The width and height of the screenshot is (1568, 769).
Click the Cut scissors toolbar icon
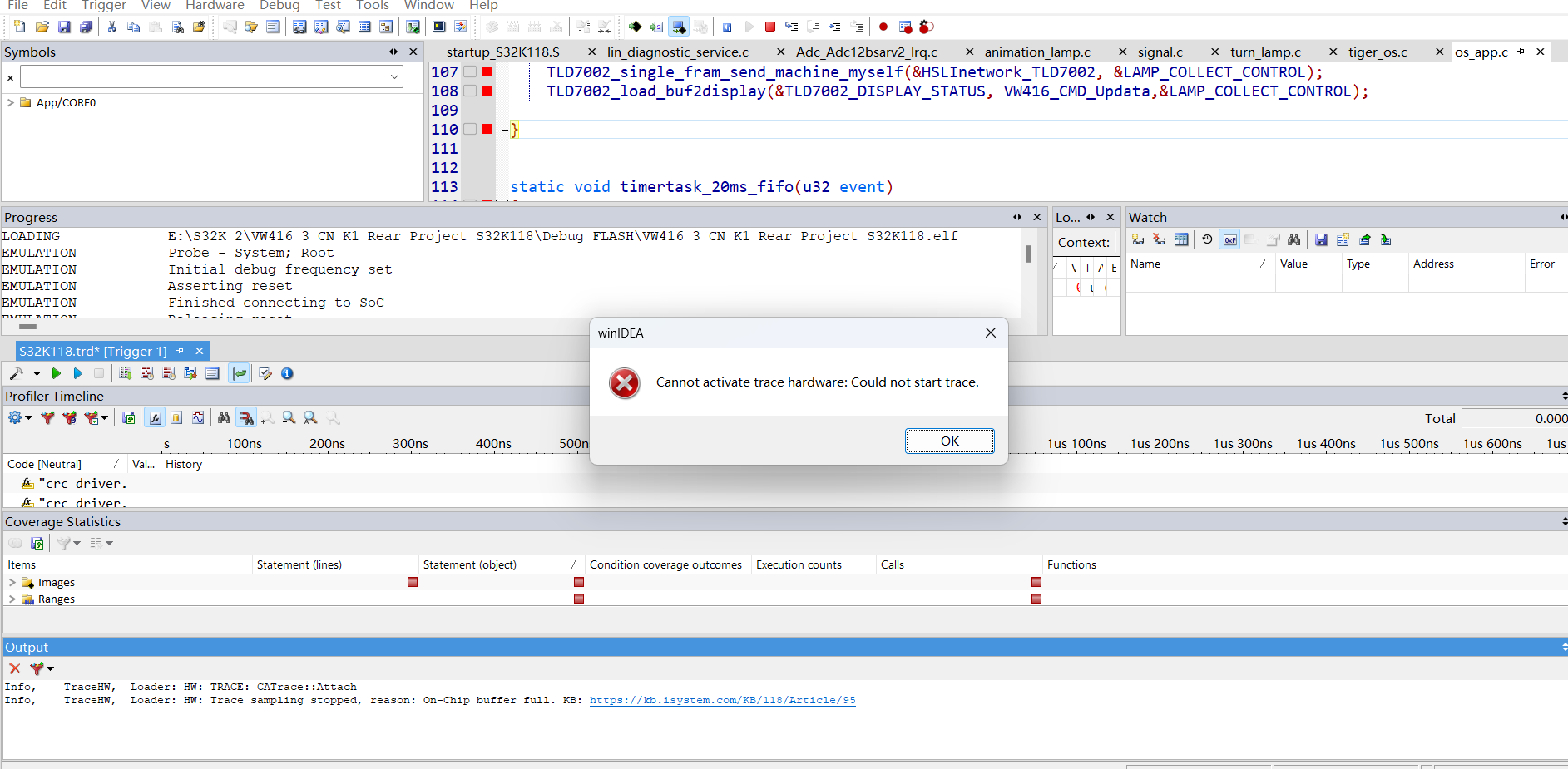111,27
